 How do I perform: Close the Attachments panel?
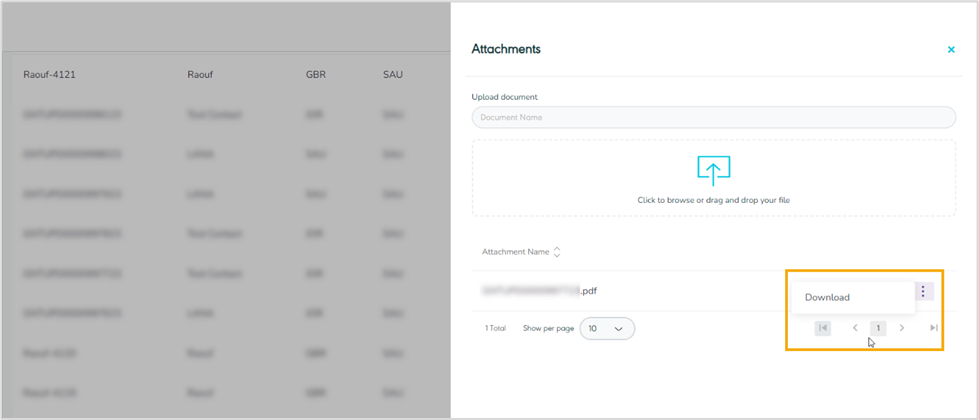pos(951,49)
